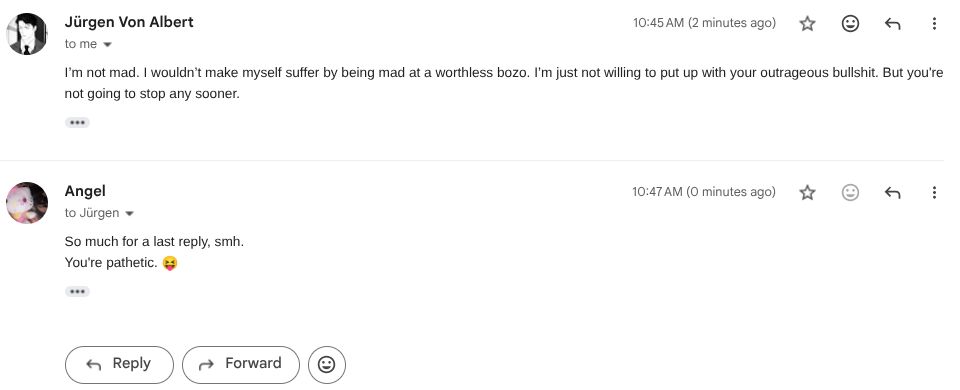Click reply arrow on Angel's message
The width and height of the screenshot is (960, 390).
tap(892, 192)
